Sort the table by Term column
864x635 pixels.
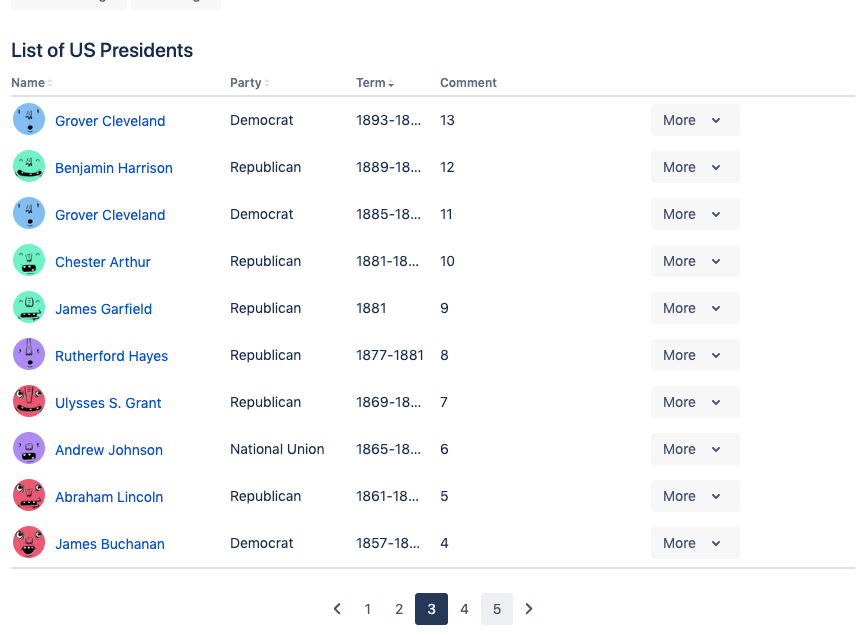coord(375,82)
